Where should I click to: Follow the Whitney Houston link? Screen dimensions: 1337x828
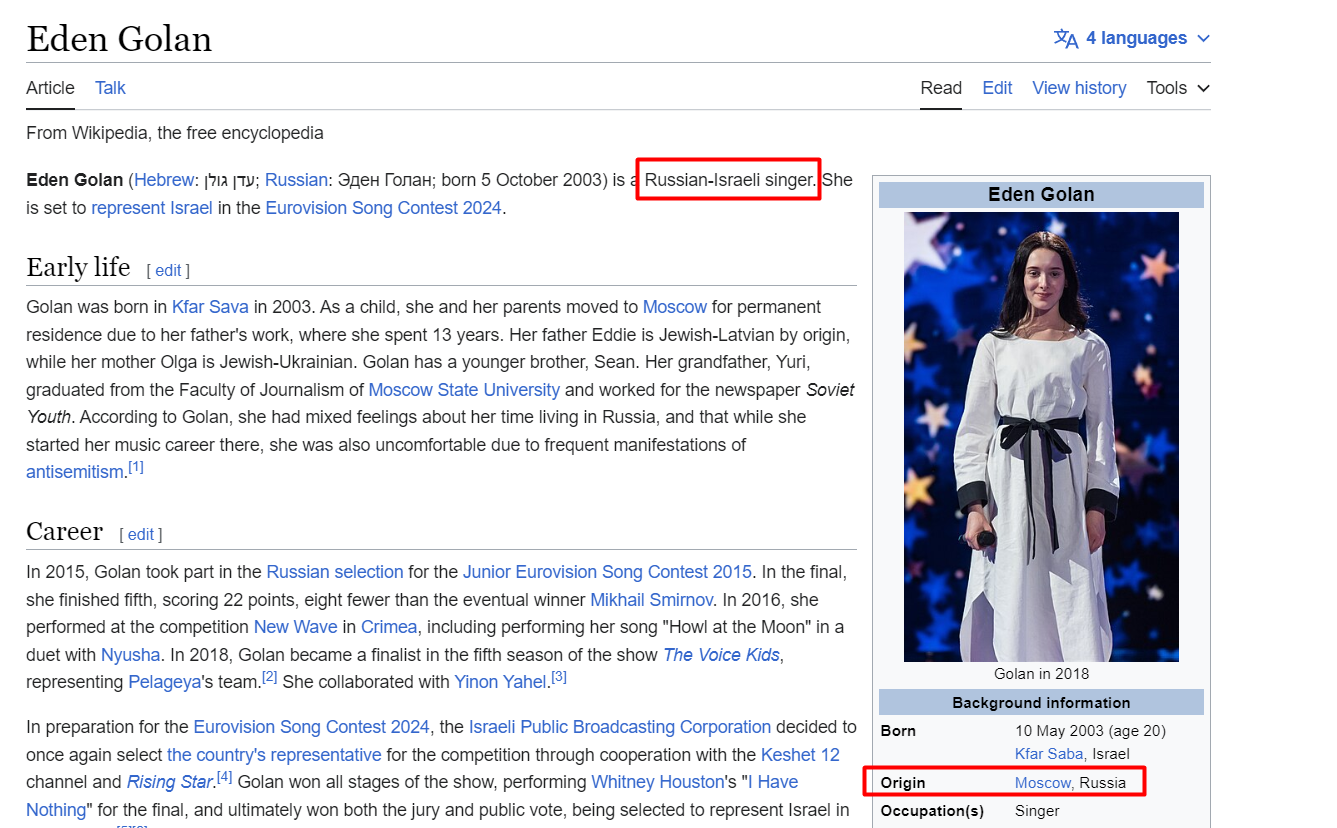(656, 782)
